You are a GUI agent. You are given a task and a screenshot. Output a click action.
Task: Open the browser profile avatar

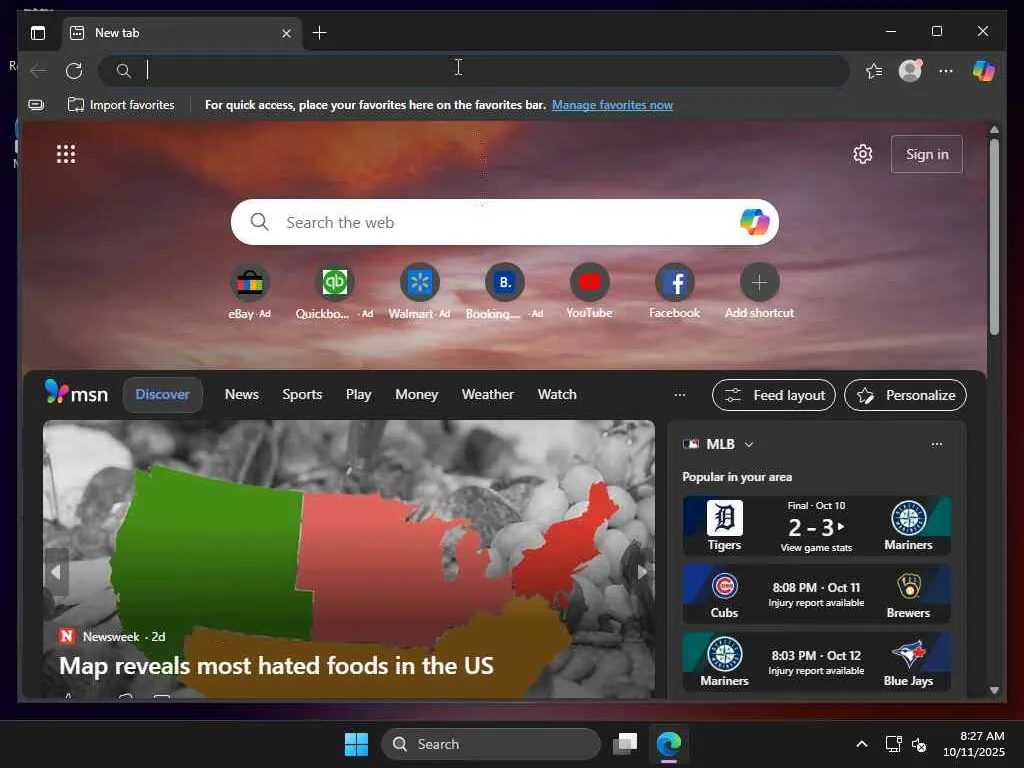coord(910,71)
